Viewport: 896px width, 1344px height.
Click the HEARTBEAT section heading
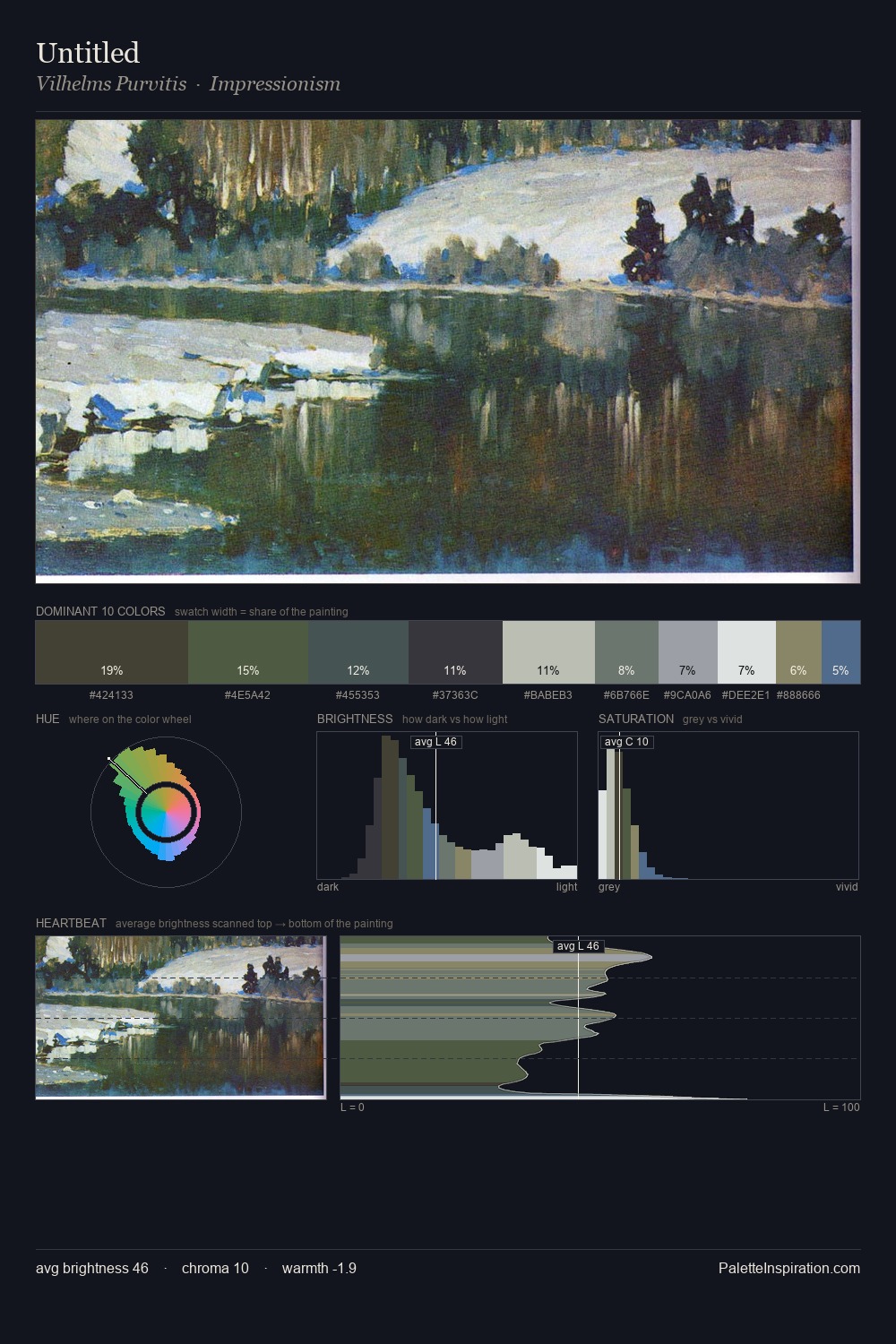coord(71,923)
